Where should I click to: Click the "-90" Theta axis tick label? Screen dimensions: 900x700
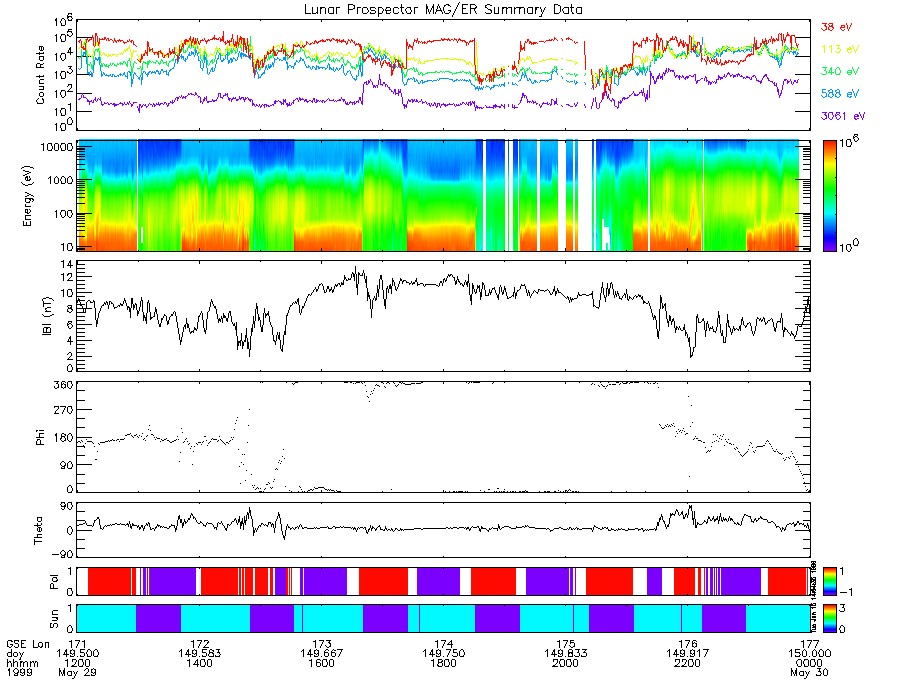63,554
